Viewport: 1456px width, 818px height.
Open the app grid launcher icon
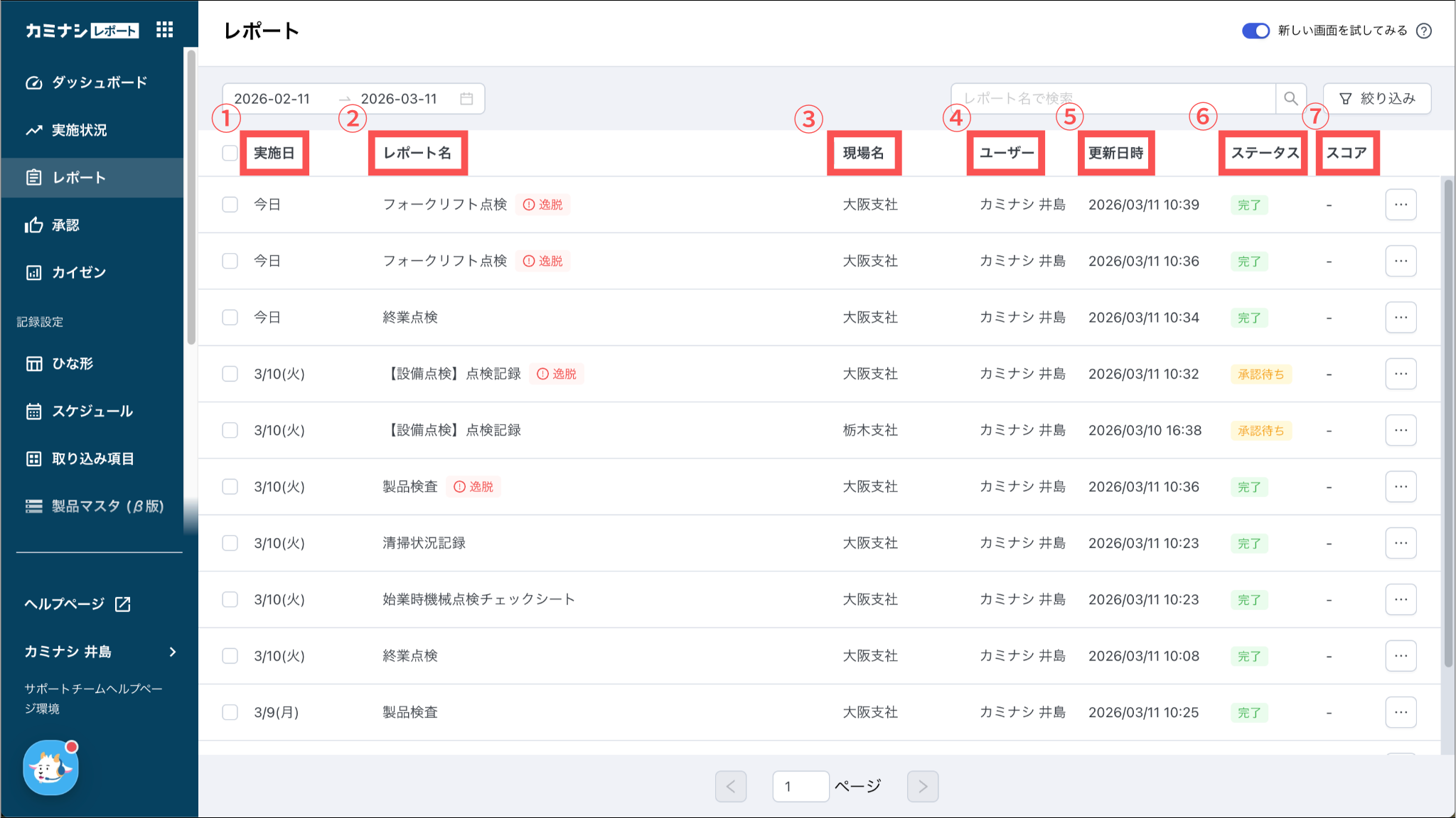click(x=165, y=29)
